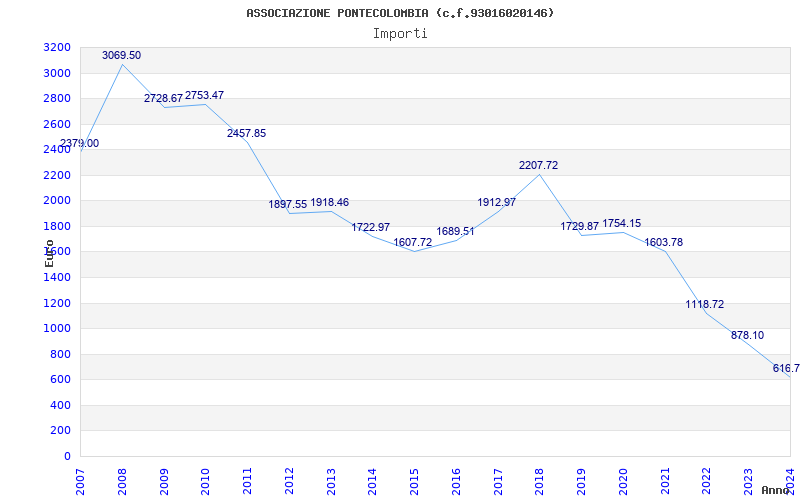Select the 1800 y-axis value
Viewport: 800px width, 500px height.
[57, 226]
